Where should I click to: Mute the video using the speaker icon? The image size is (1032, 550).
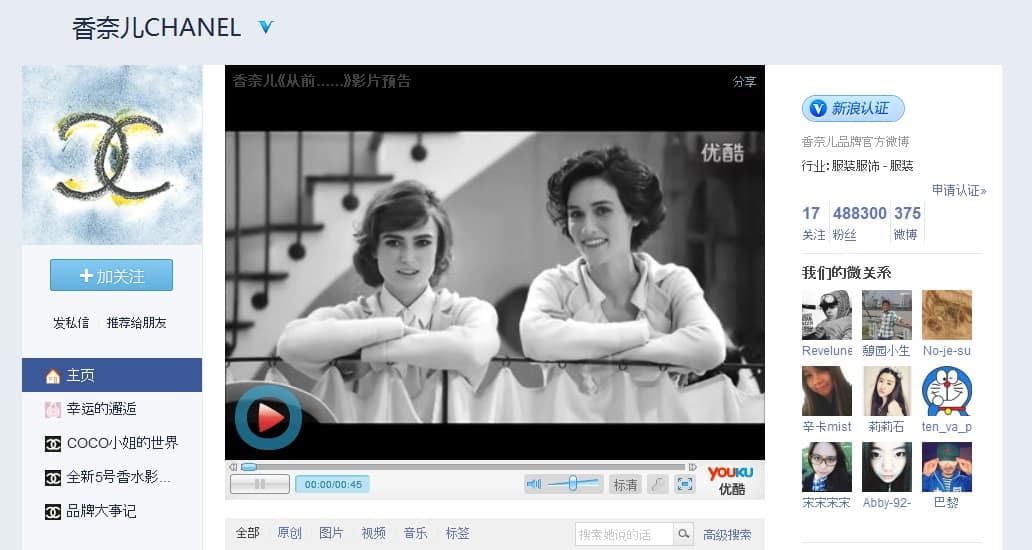pyautogui.click(x=534, y=484)
